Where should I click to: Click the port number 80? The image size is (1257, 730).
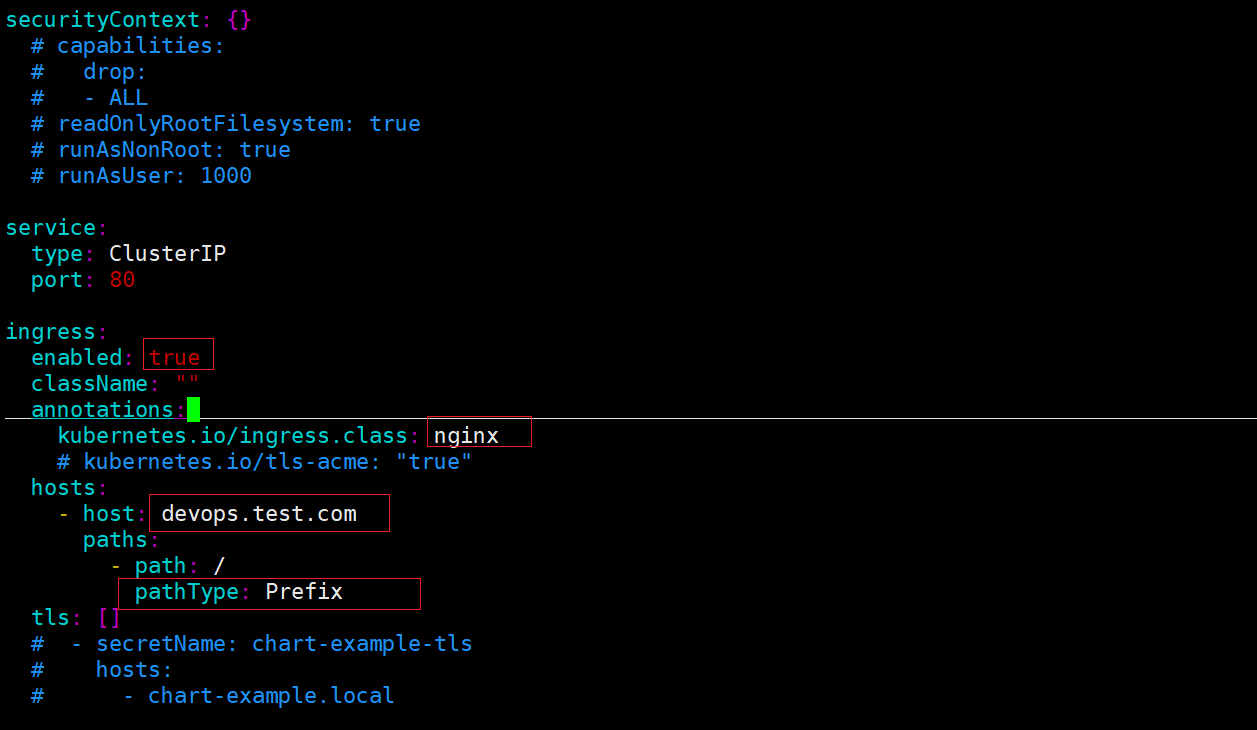point(122,279)
